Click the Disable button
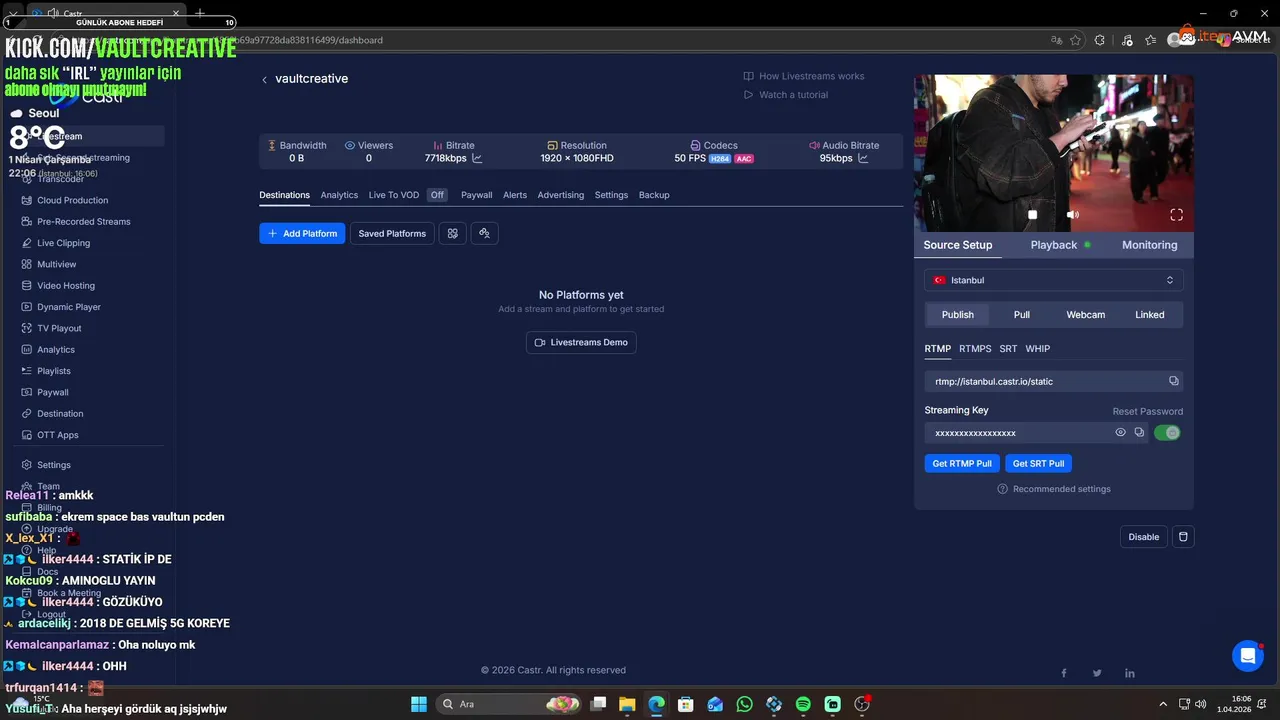Screen dimensions: 1280x720 [1143, 537]
